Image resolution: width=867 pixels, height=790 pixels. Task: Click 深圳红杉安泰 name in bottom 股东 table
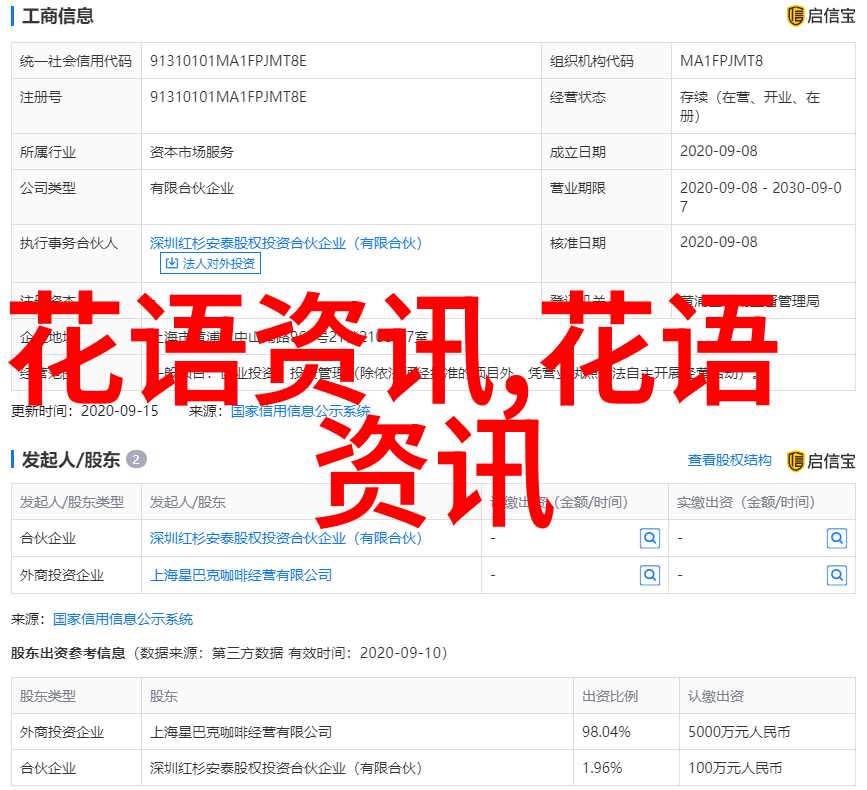tap(286, 768)
